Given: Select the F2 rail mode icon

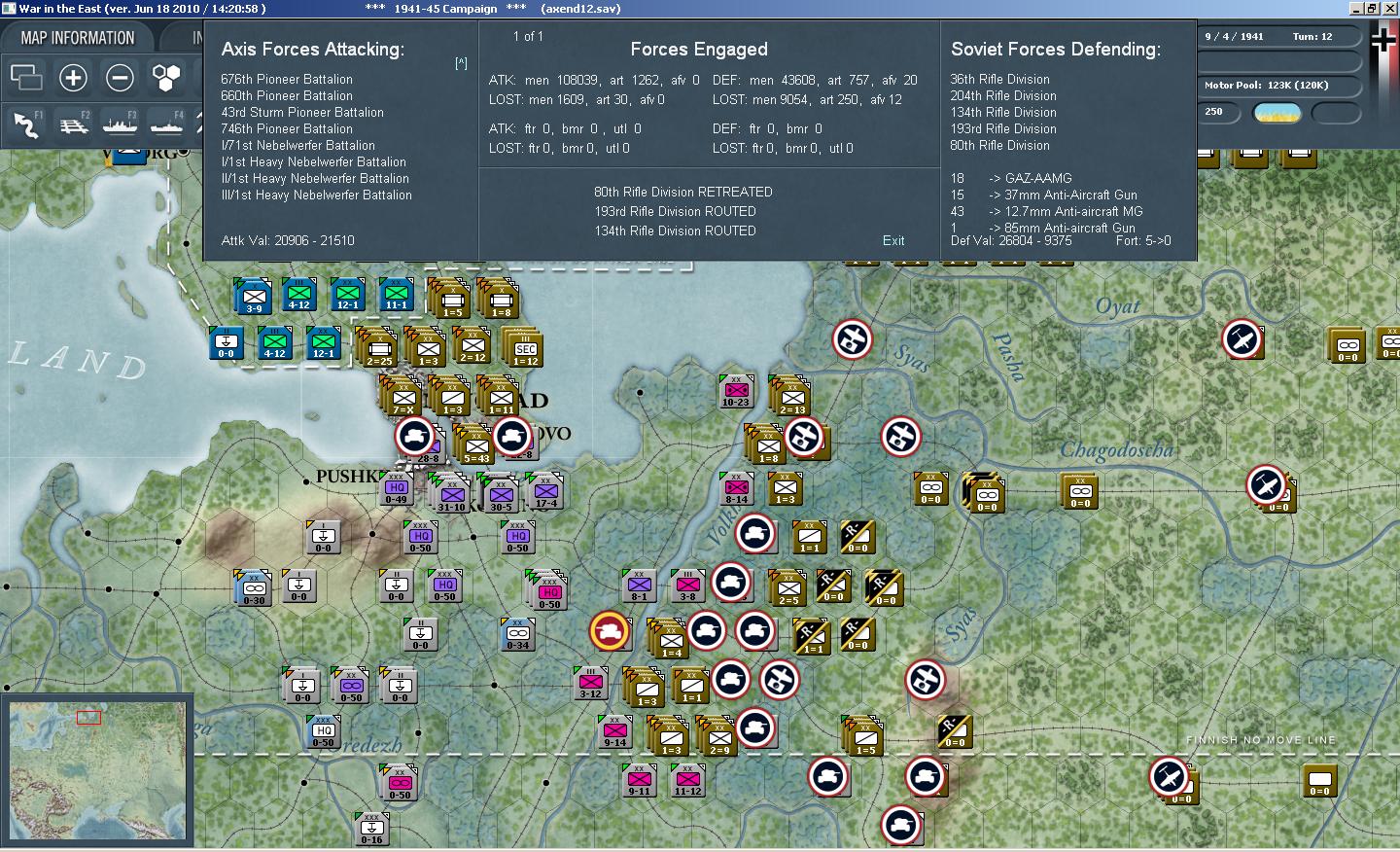Looking at the screenshot, I should click(74, 124).
